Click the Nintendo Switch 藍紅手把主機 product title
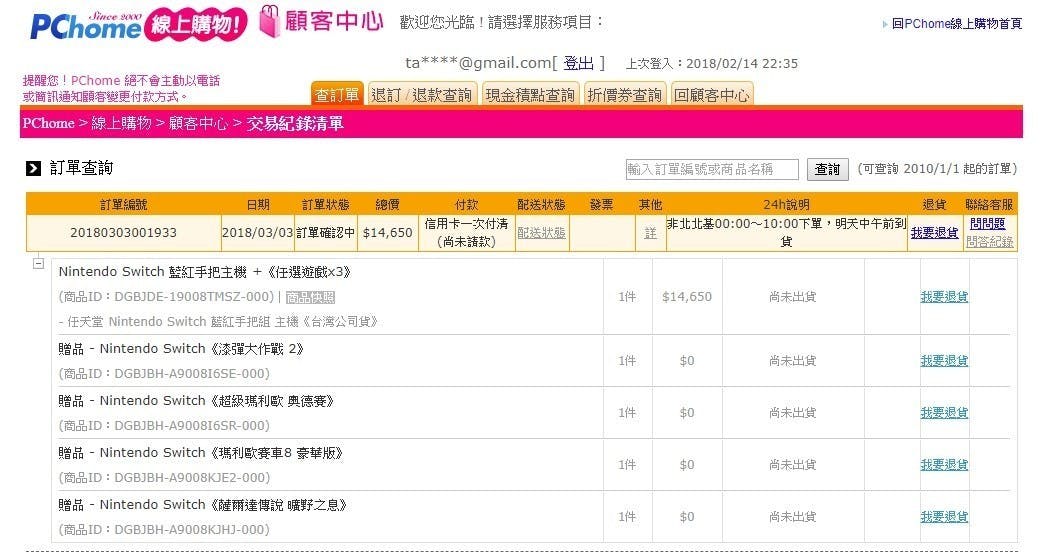 pyautogui.click(x=205, y=272)
